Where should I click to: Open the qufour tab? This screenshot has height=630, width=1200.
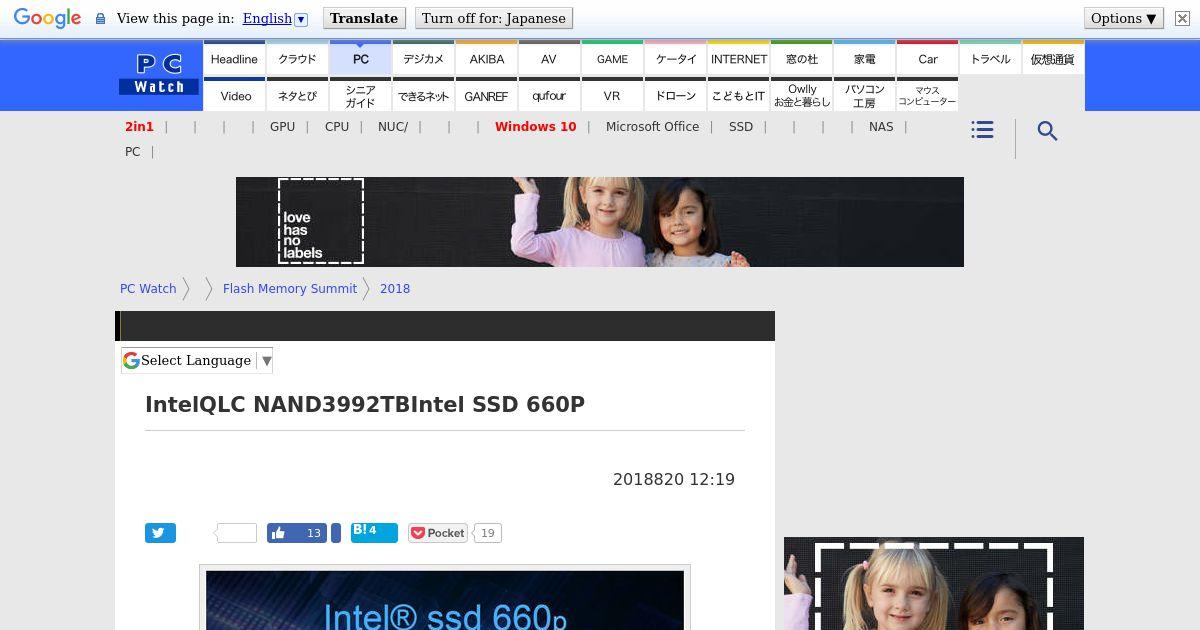[x=549, y=96]
